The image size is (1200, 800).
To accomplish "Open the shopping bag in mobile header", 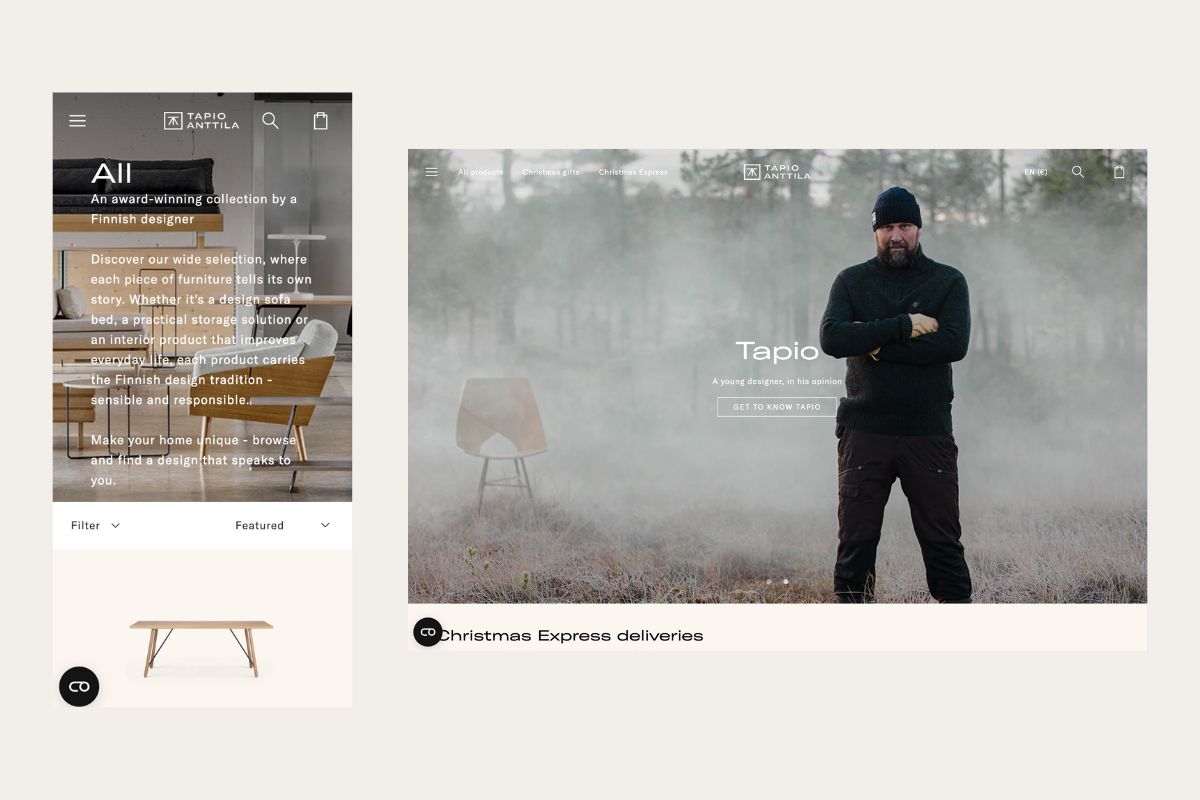I will pos(320,121).
